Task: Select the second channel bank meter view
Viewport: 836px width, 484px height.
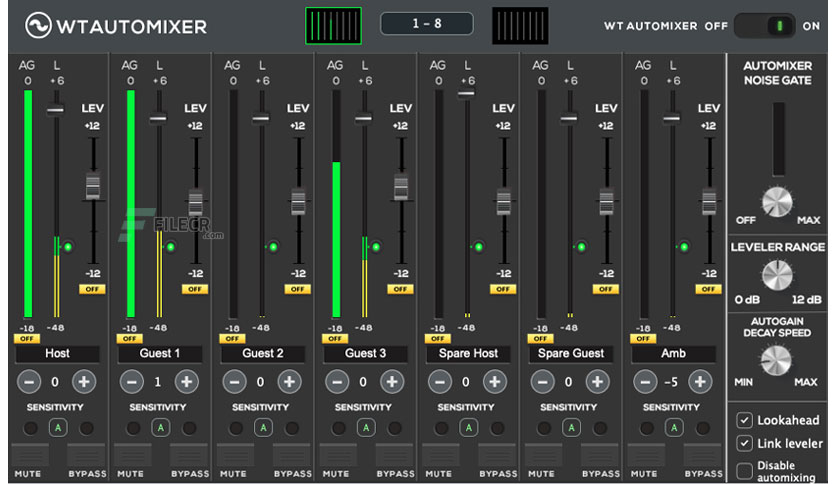Action: tap(520, 25)
